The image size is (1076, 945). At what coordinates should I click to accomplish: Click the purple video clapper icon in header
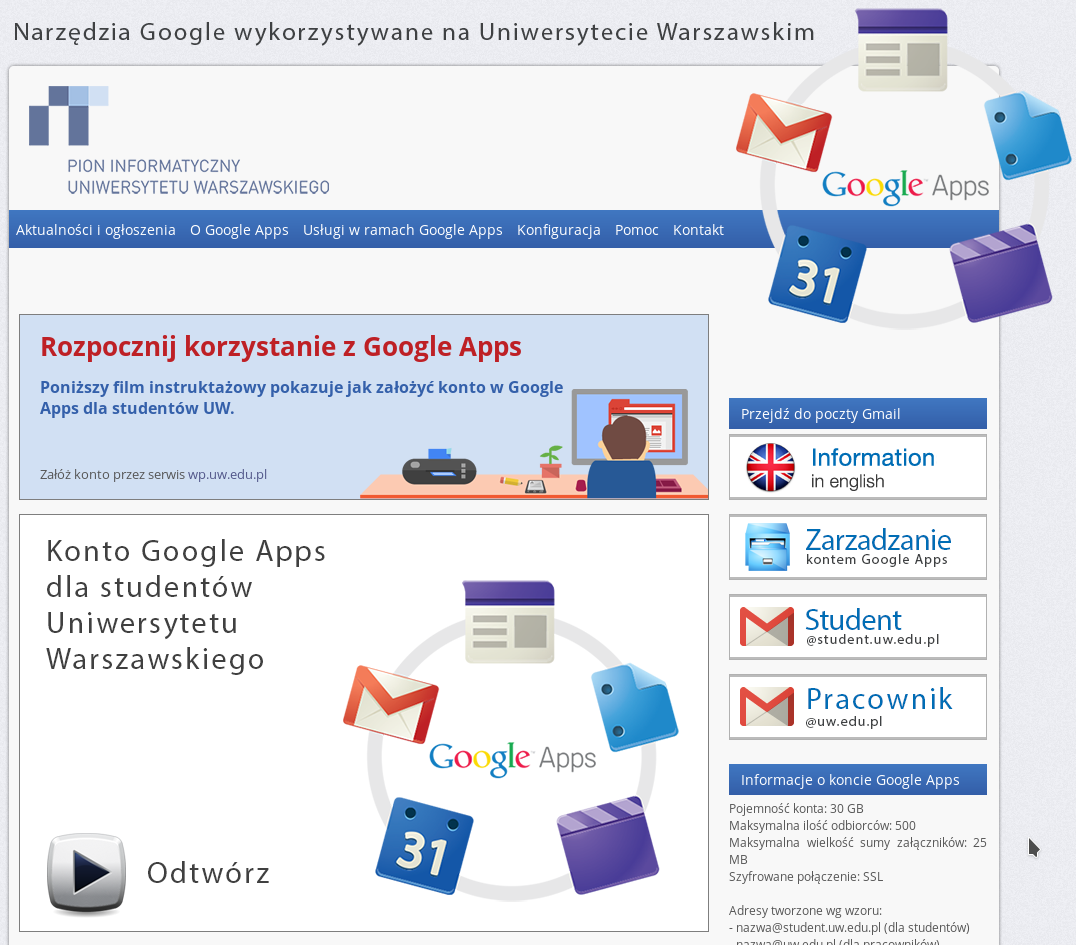coord(1001,273)
